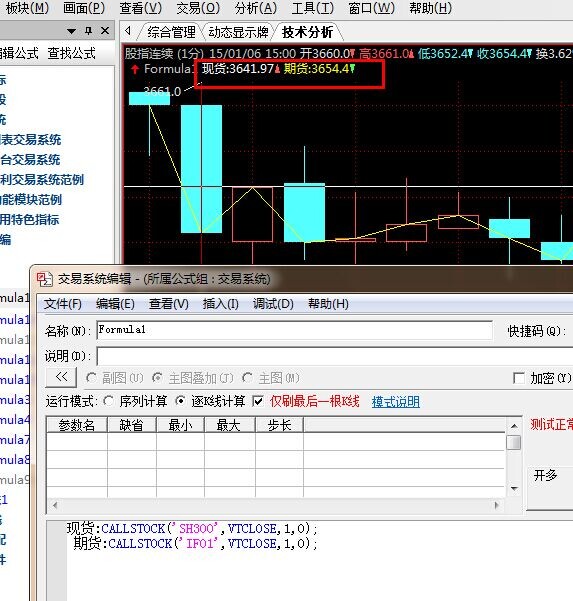The image size is (573, 601).
Task: Open the 查看(V) main menu
Action: coord(140,8)
